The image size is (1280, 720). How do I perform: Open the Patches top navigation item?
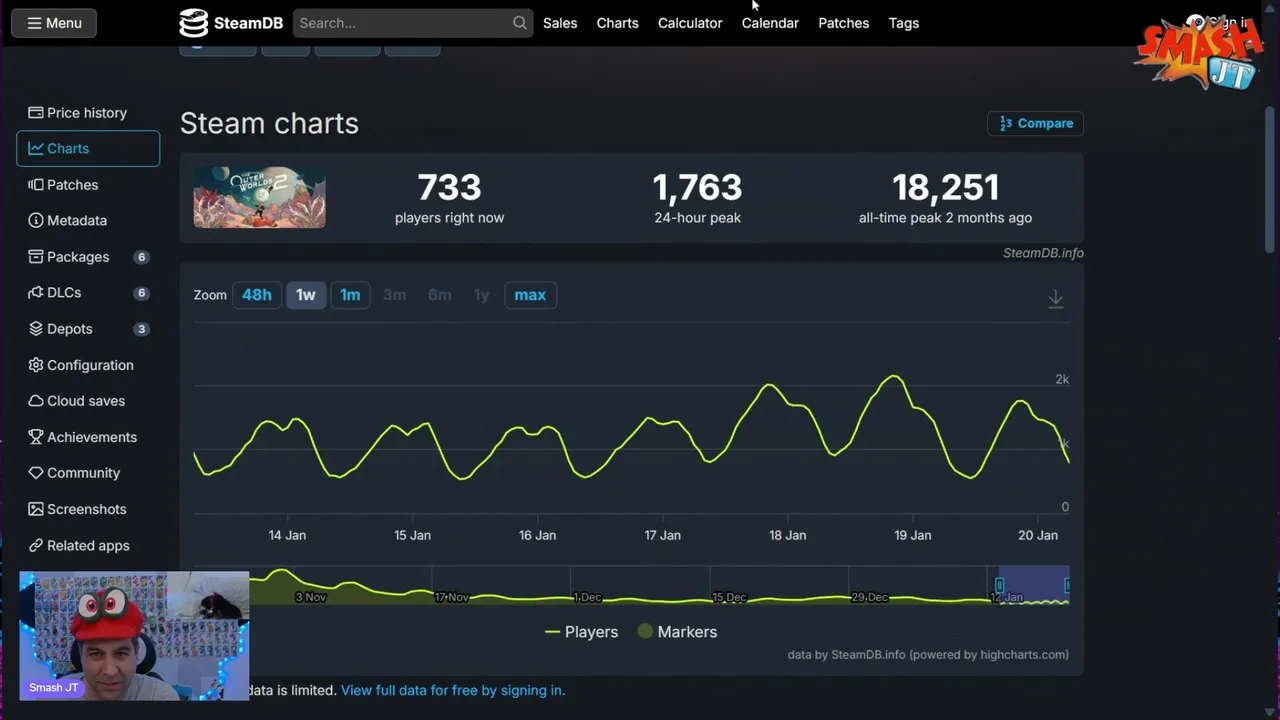(843, 23)
